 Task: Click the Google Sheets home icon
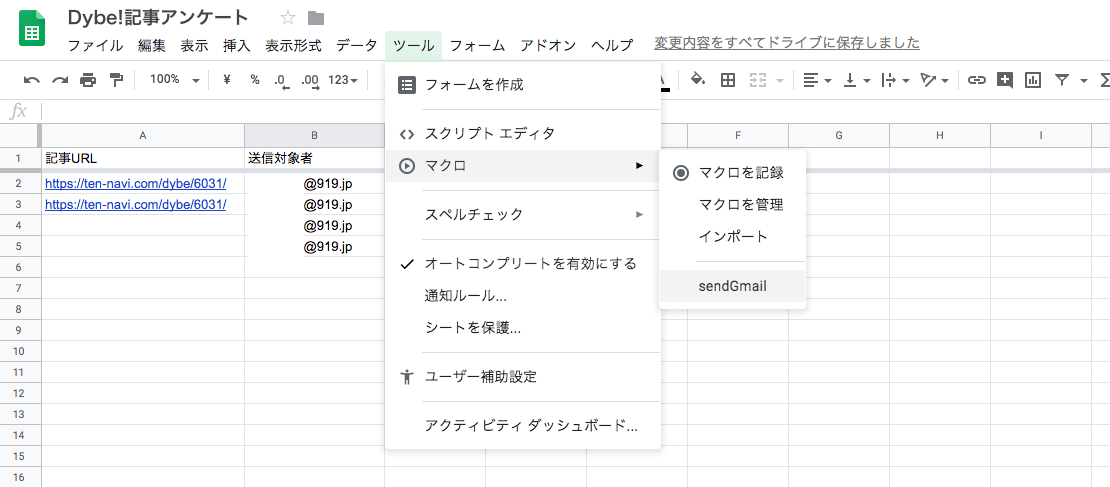click(32, 30)
